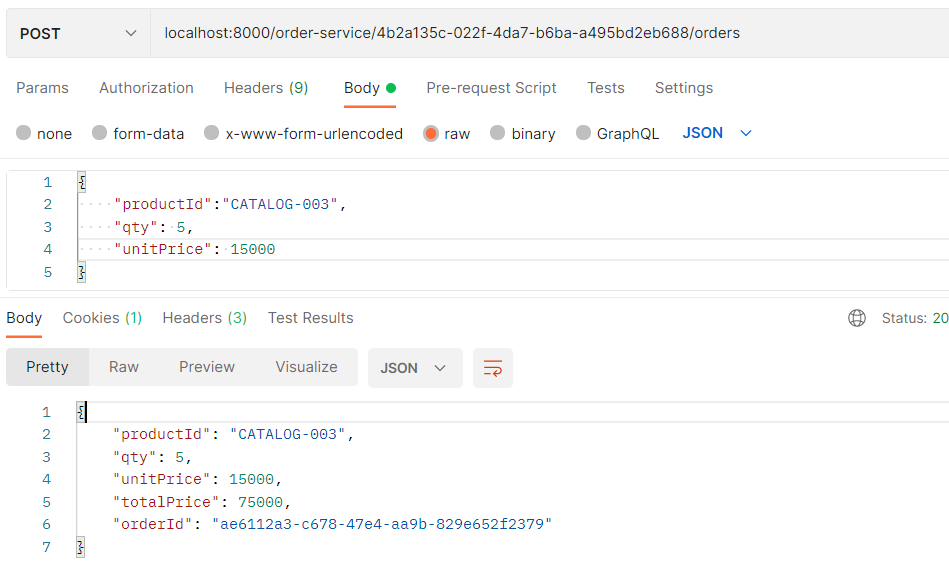Click the request URL field
The width and height of the screenshot is (949, 572).
pos(550,33)
